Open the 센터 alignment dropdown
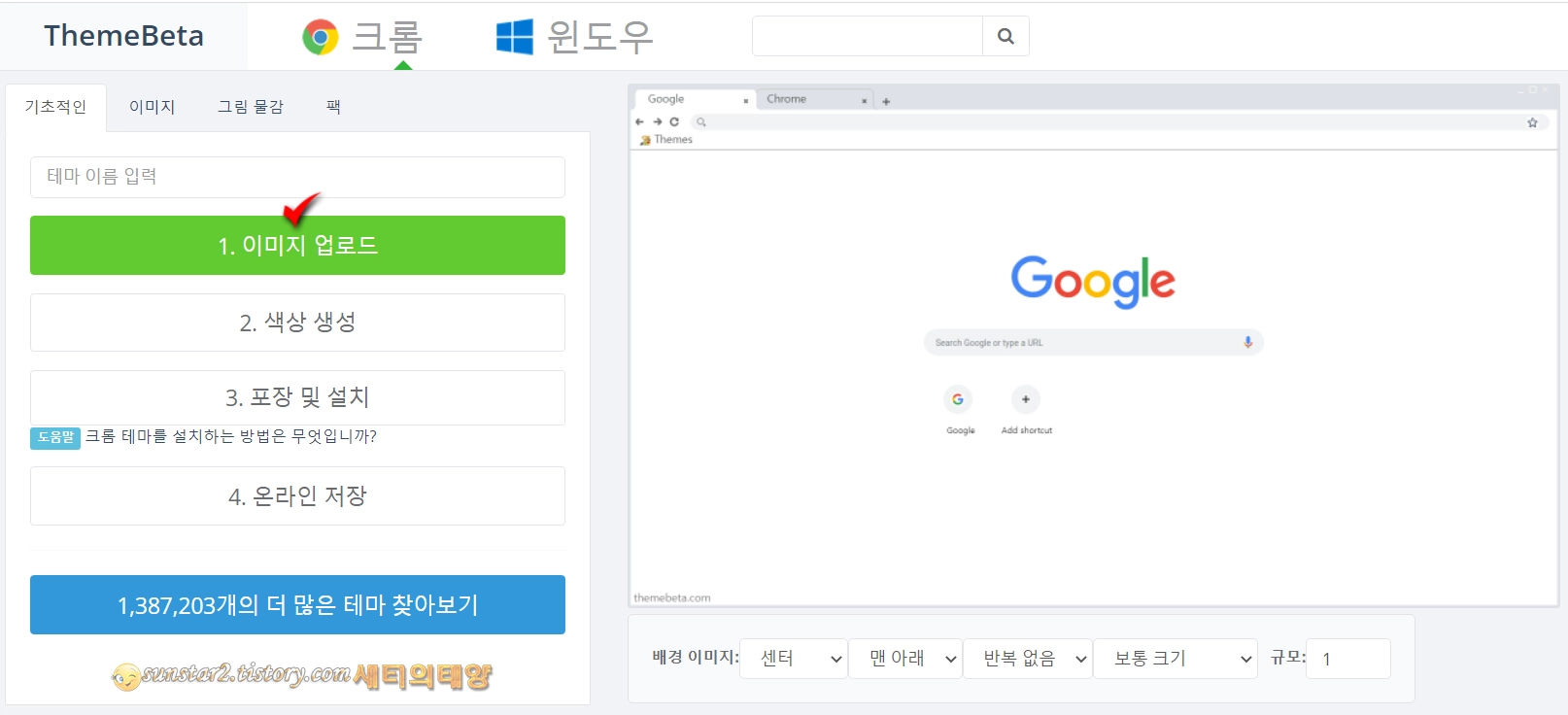The width and height of the screenshot is (1568, 715). click(x=794, y=659)
